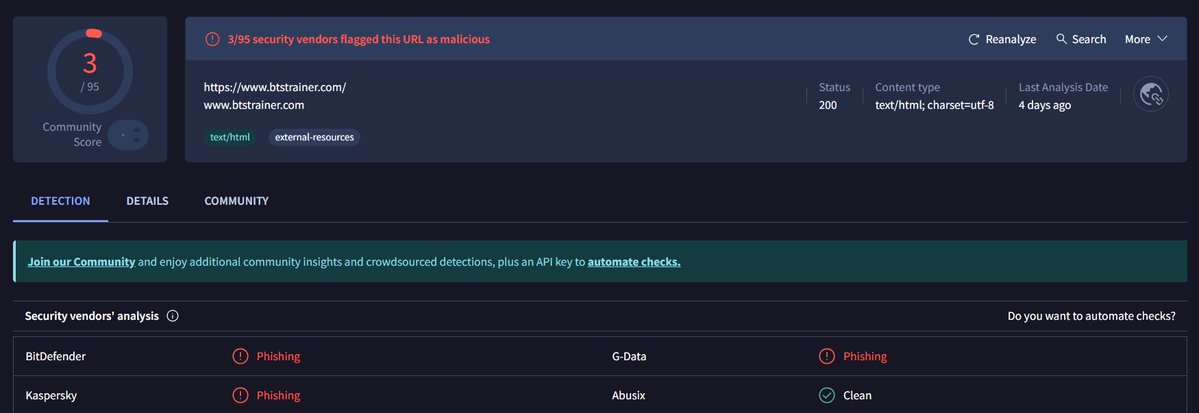Click the BitDefender phishing alert icon
Image resolution: width=1199 pixels, height=413 pixels.
pos(240,356)
